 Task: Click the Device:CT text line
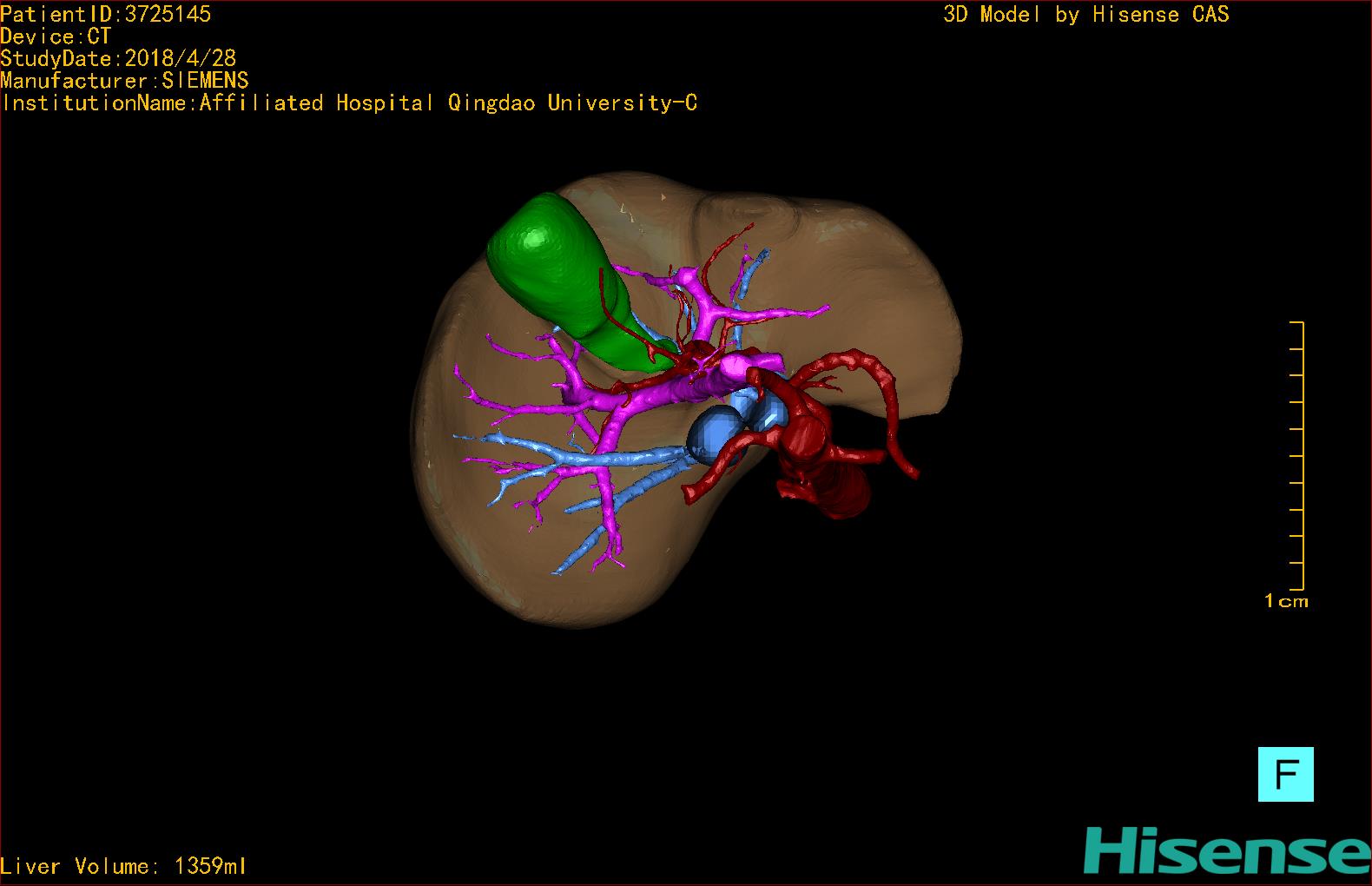pos(56,36)
